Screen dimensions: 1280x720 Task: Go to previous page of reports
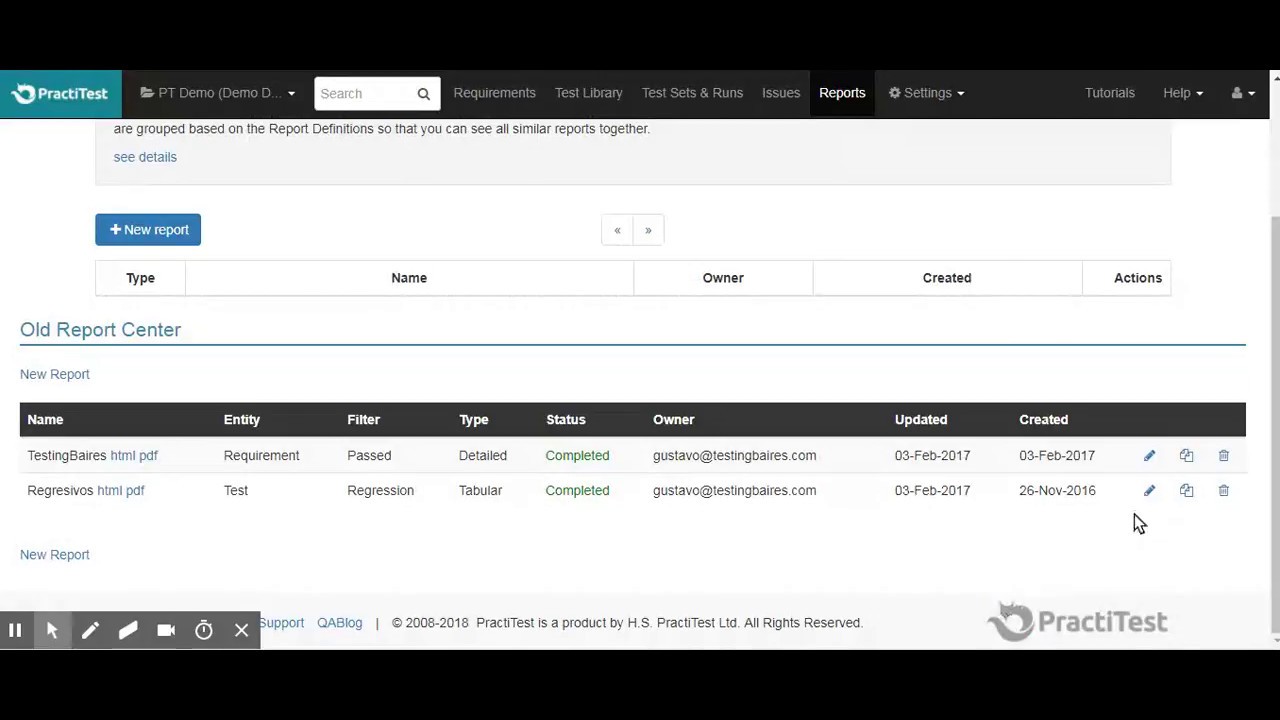(x=617, y=230)
